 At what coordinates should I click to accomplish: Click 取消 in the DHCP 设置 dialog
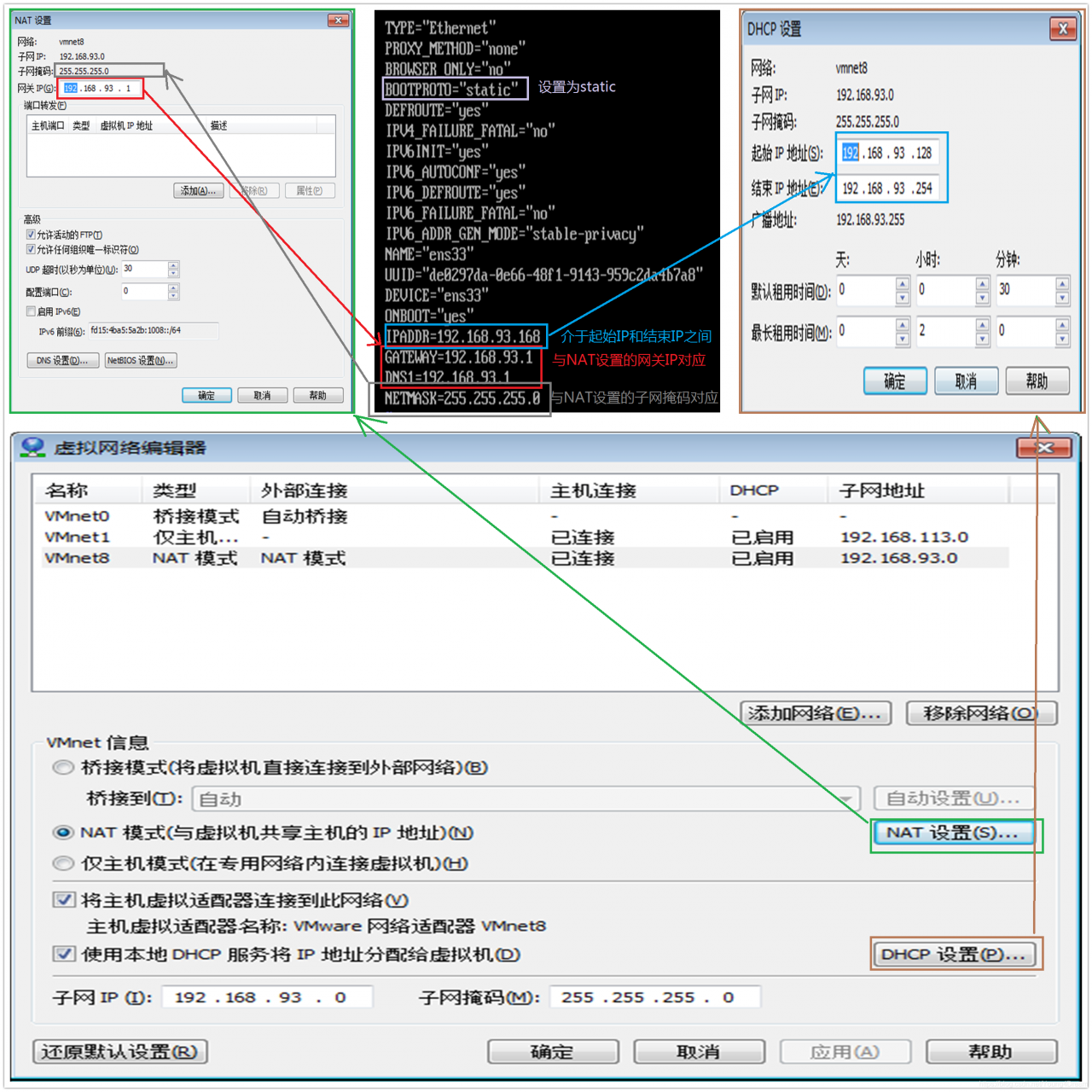966,381
